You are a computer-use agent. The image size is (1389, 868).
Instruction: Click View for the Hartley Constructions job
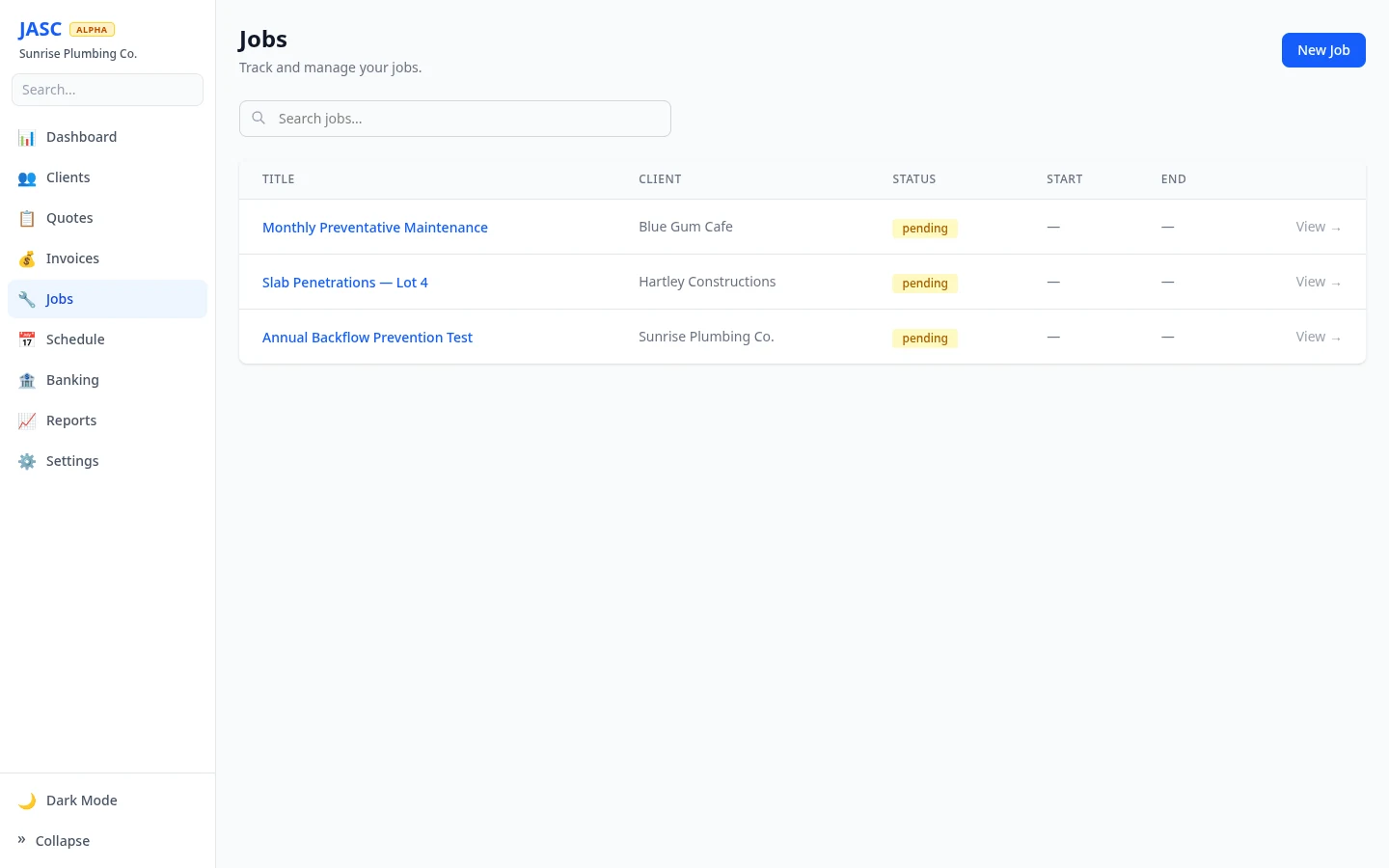tap(1319, 282)
